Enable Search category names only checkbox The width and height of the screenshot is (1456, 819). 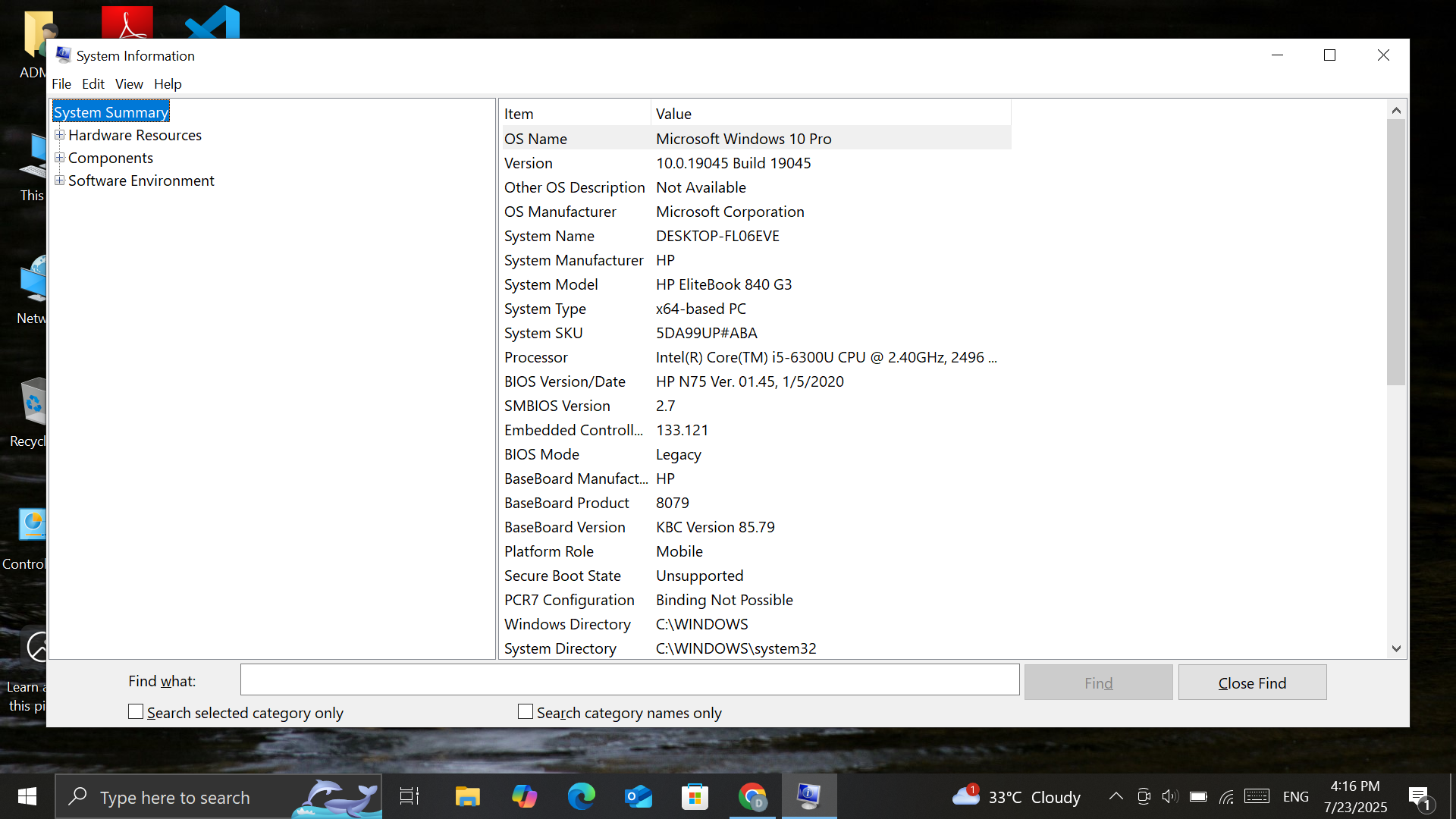[526, 711]
